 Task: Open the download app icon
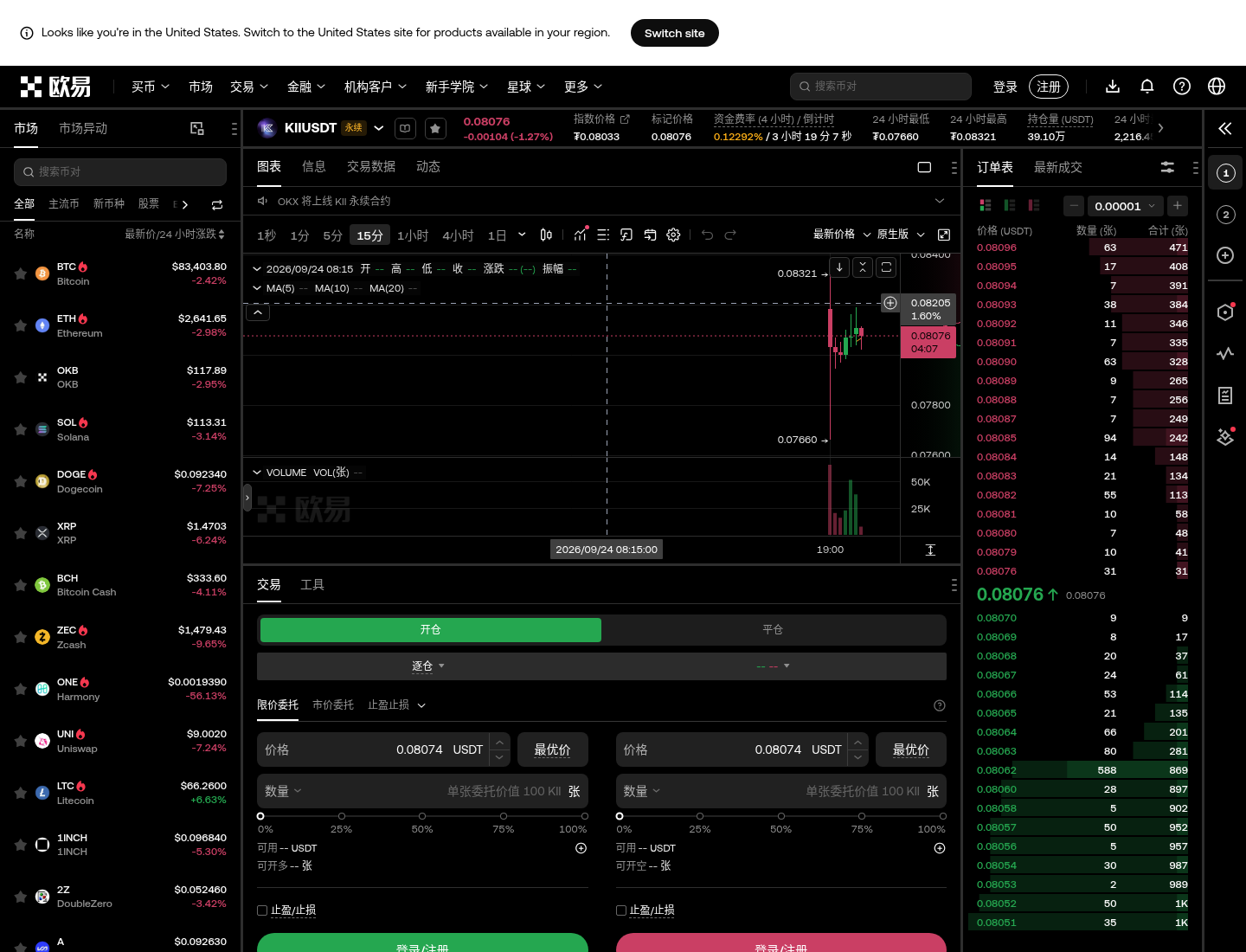[1113, 87]
